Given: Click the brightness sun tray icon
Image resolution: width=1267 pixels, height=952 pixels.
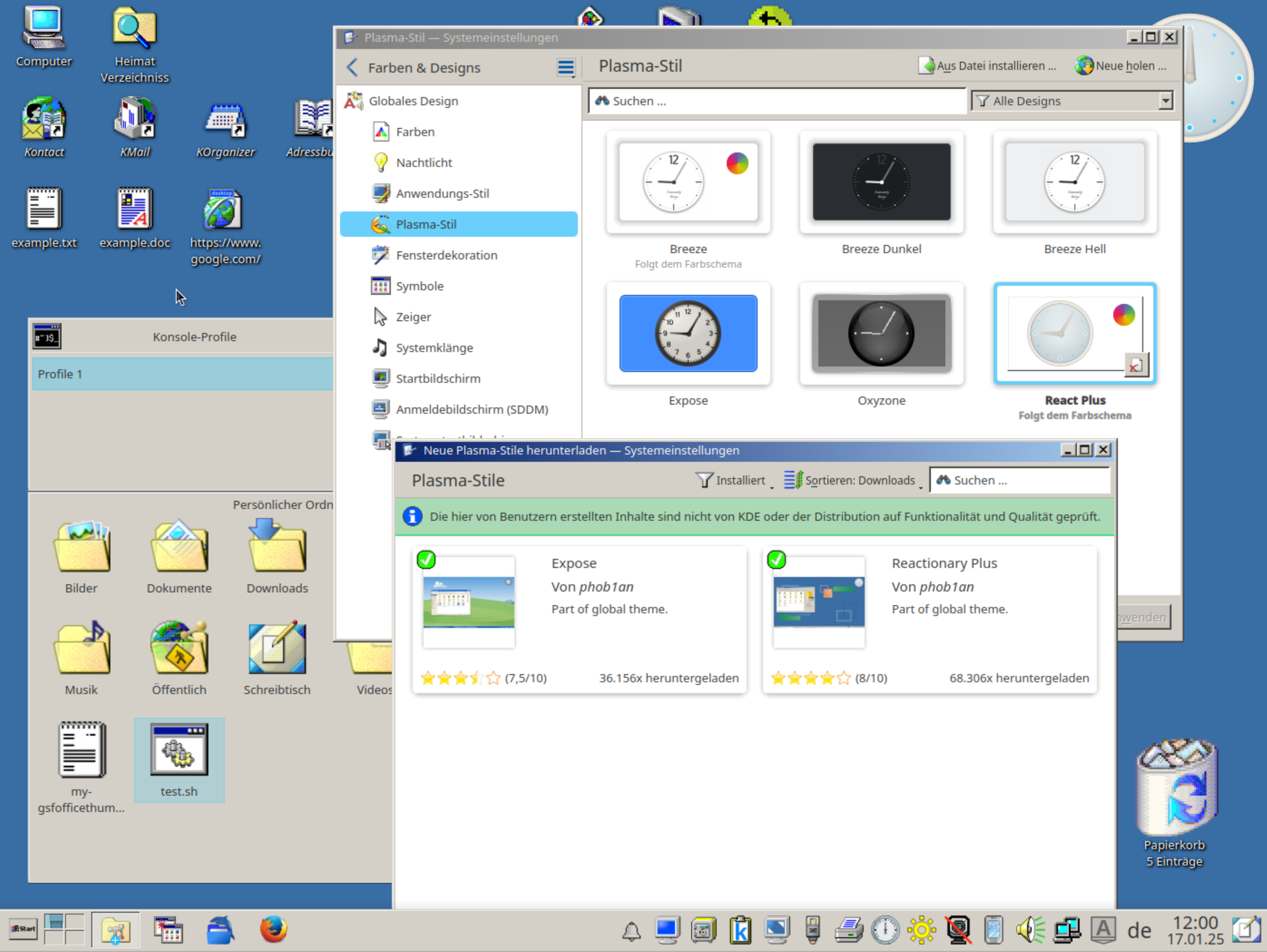Looking at the screenshot, I should (922, 930).
